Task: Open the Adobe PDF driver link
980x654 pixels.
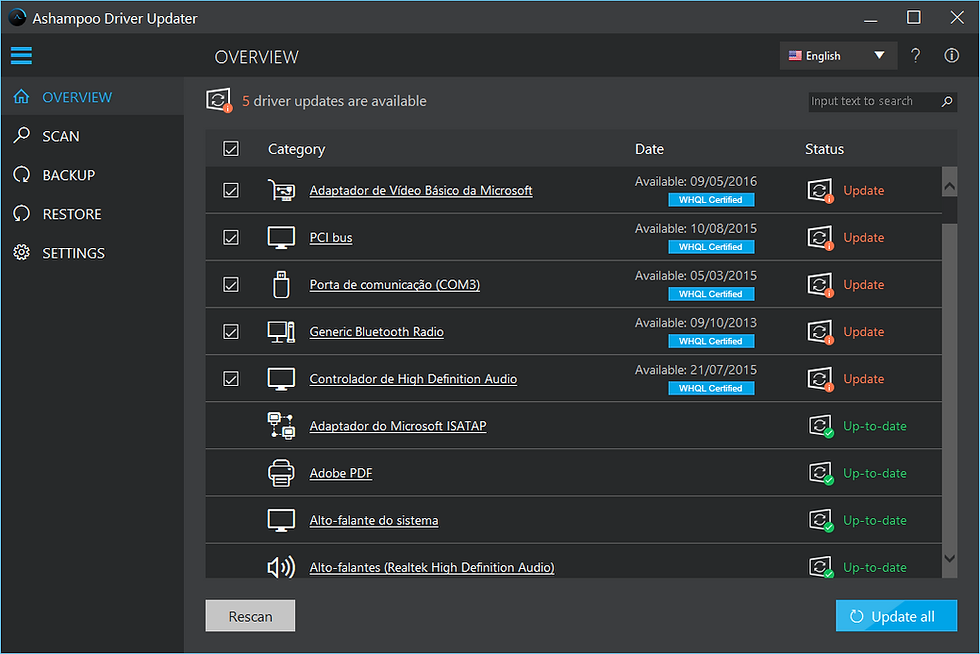Action: 341,473
